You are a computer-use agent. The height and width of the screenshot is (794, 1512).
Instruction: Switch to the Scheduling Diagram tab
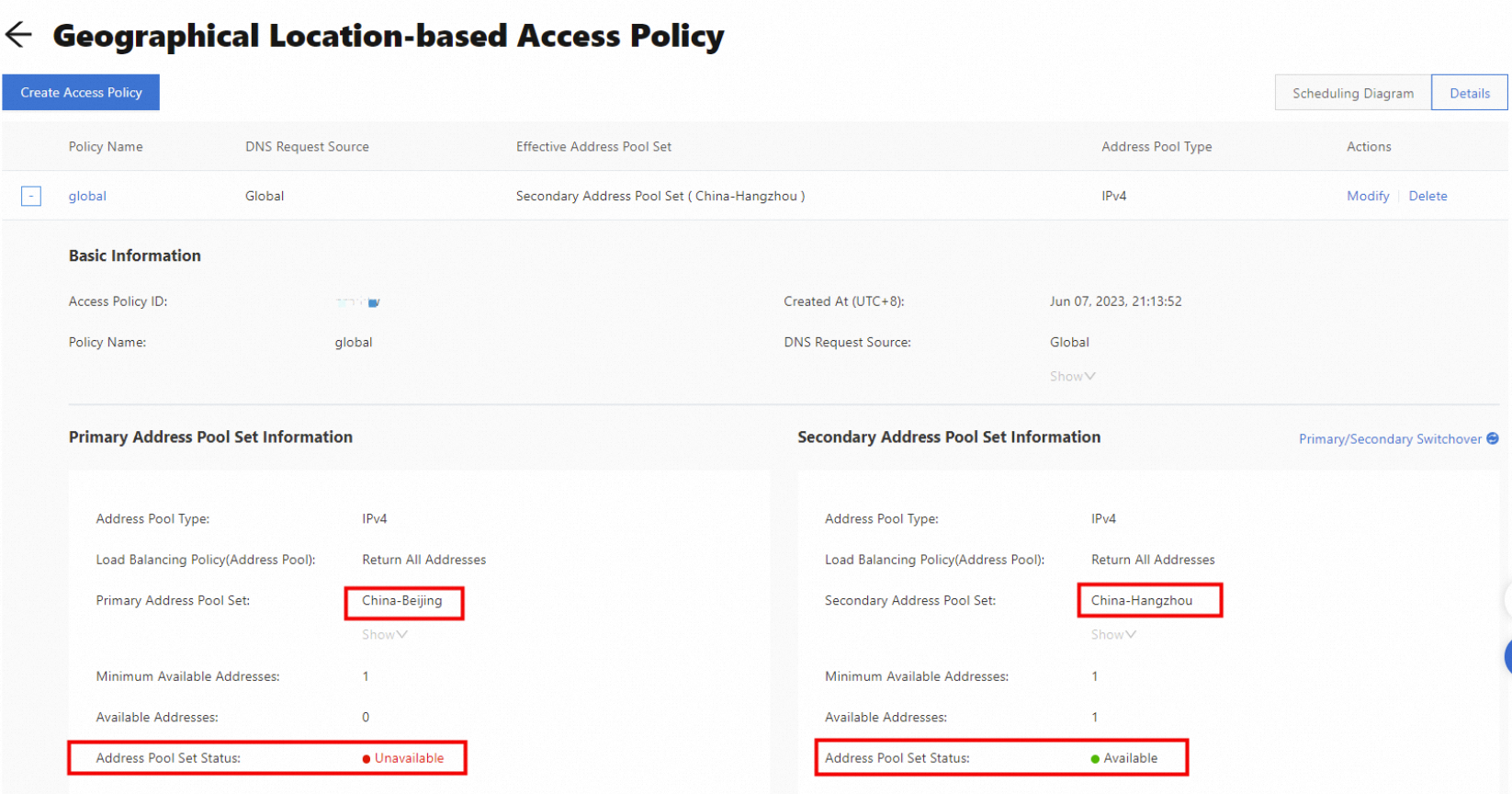pos(1352,93)
